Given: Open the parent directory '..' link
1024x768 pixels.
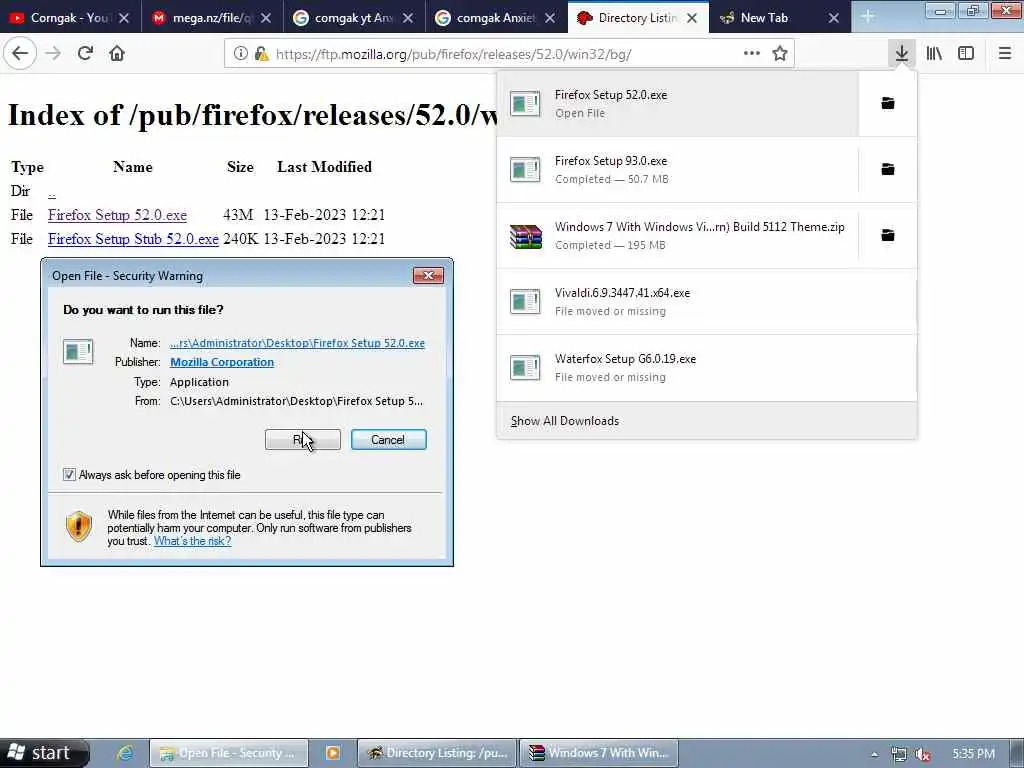Looking at the screenshot, I should pos(52,191).
